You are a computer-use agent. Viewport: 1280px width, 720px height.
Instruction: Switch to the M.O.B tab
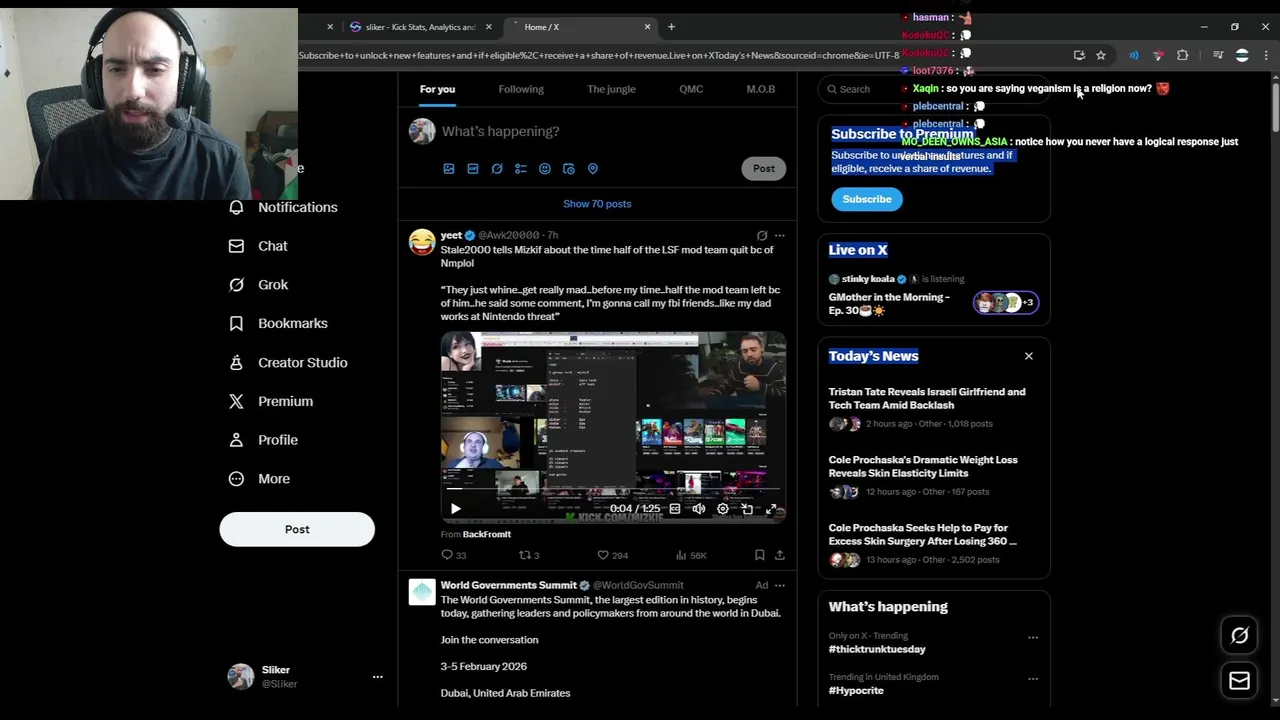[x=760, y=89]
